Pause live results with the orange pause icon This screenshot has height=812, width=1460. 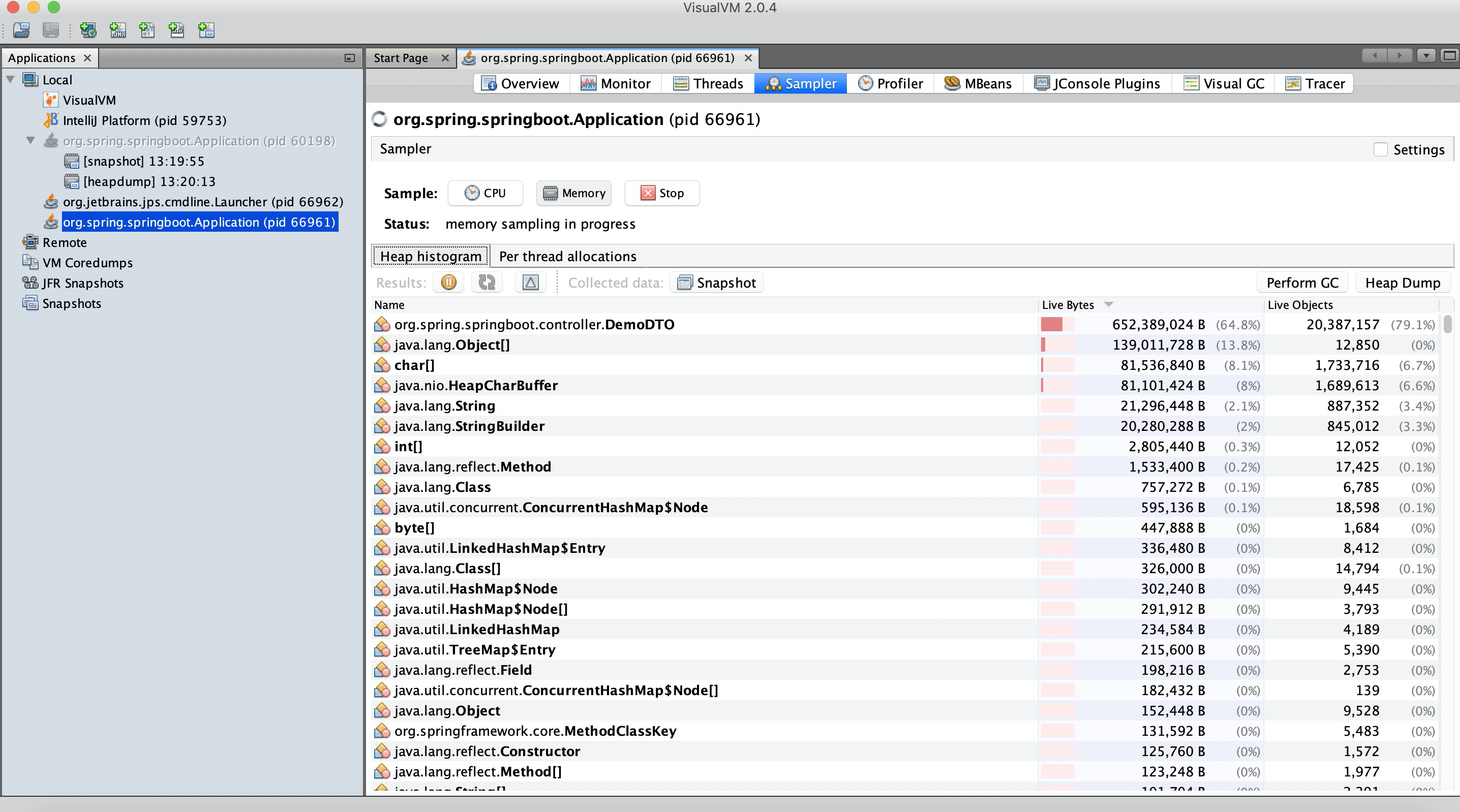pyautogui.click(x=448, y=282)
